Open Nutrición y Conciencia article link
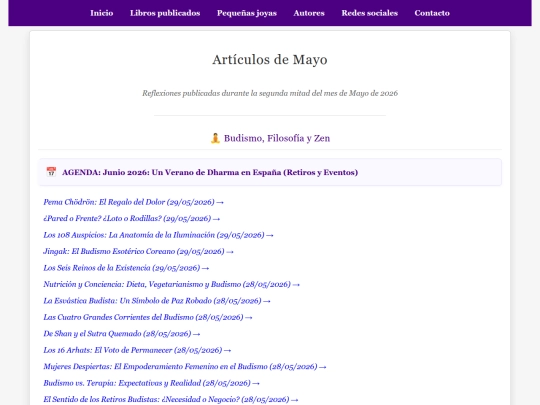 pos(172,284)
